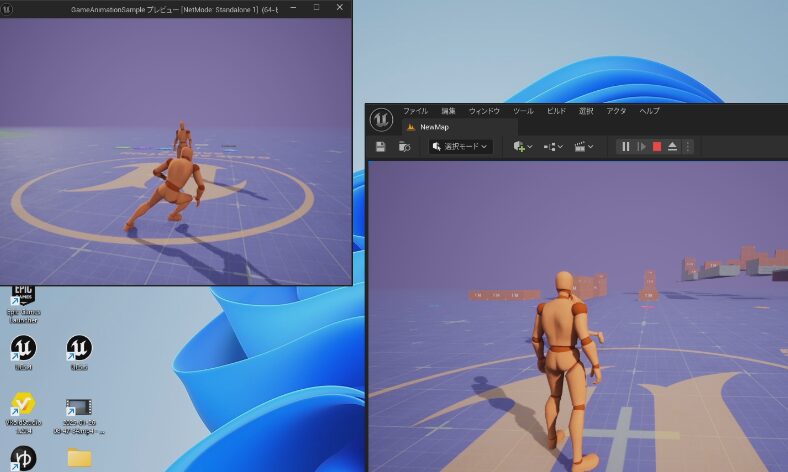
Task: Select the mp4 video shortcut on the desktop
Action: coord(79,416)
